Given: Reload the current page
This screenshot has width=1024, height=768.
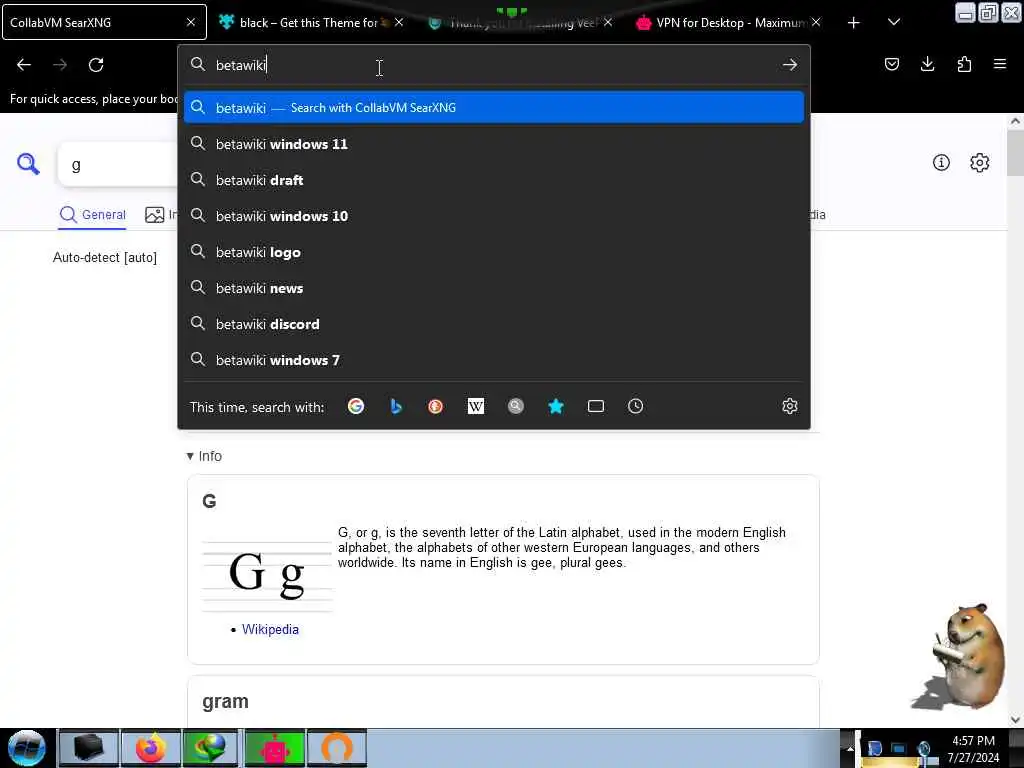Looking at the screenshot, I should tap(96, 65).
